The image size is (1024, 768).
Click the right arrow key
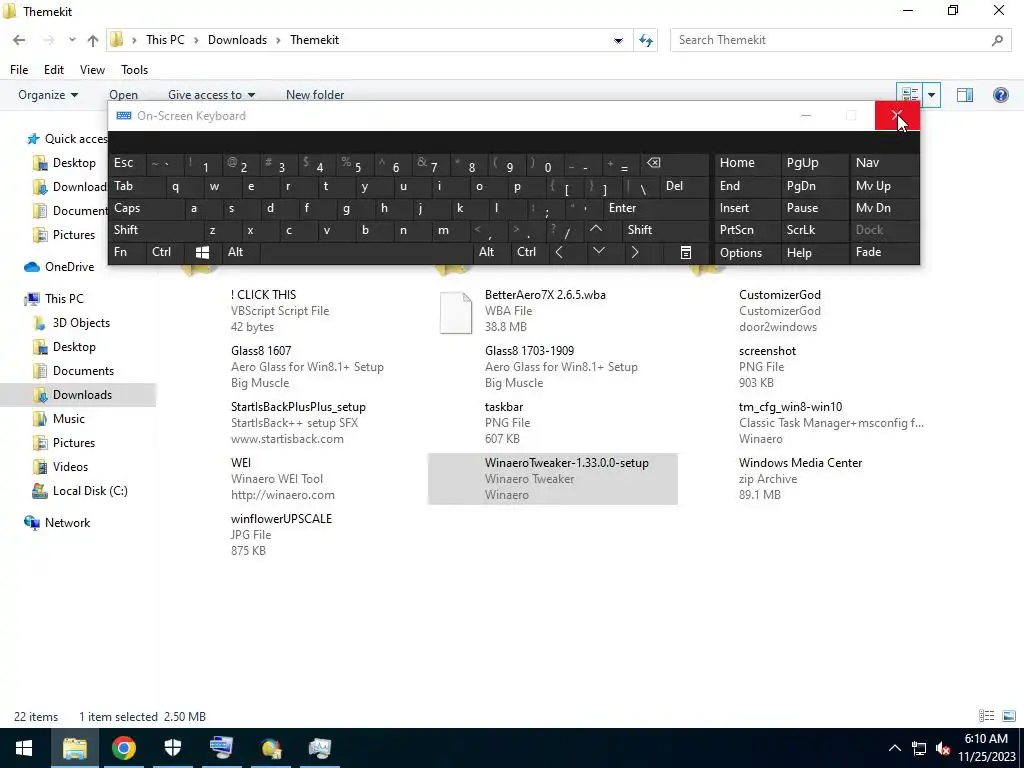click(635, 253)
